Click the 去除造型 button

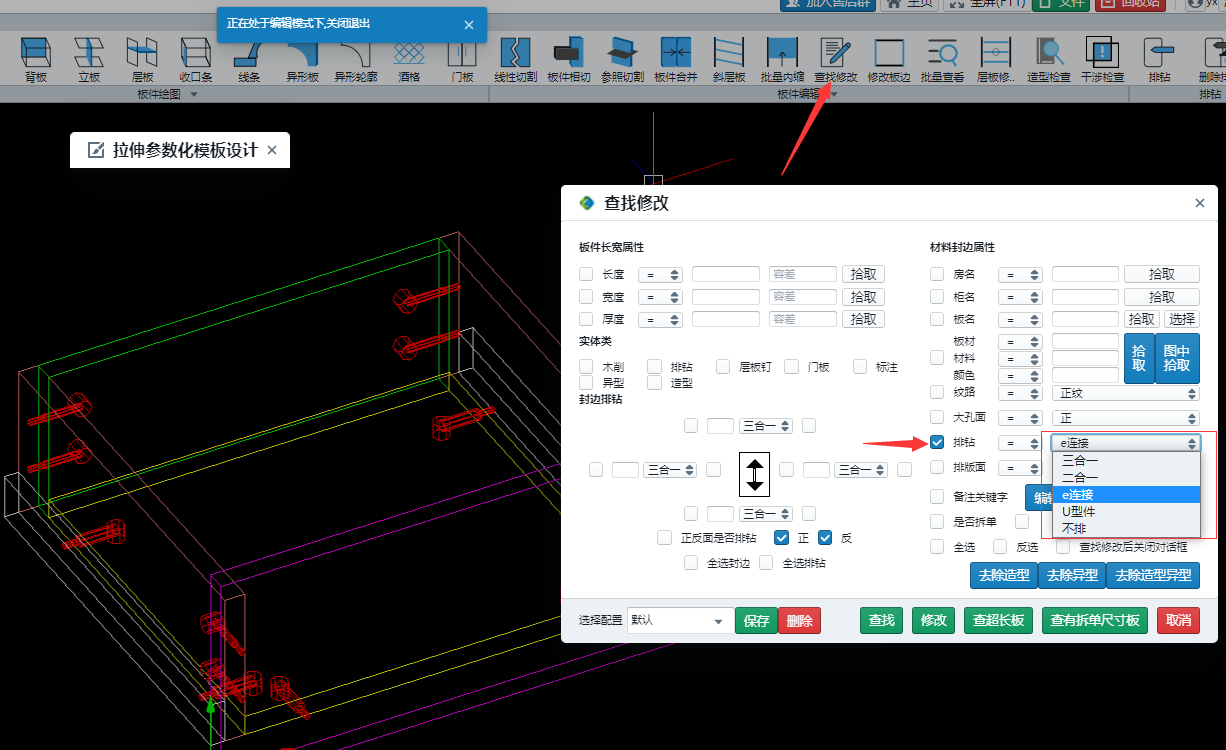pyautogui.click(x=1003, y=575)
